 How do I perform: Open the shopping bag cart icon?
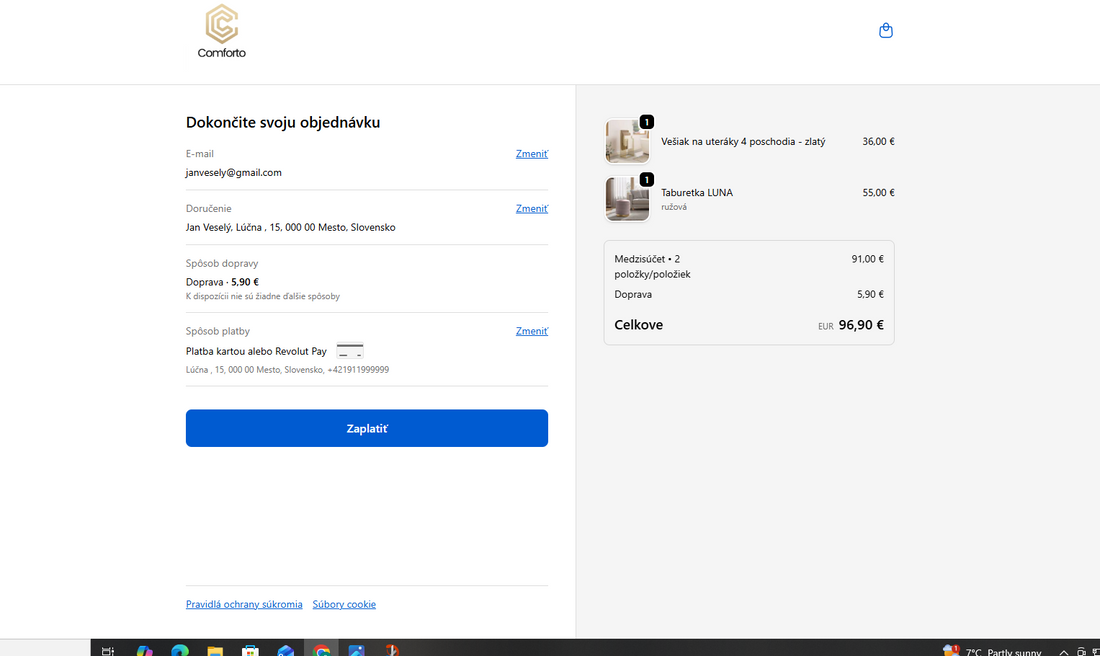(x=885, y=31)
